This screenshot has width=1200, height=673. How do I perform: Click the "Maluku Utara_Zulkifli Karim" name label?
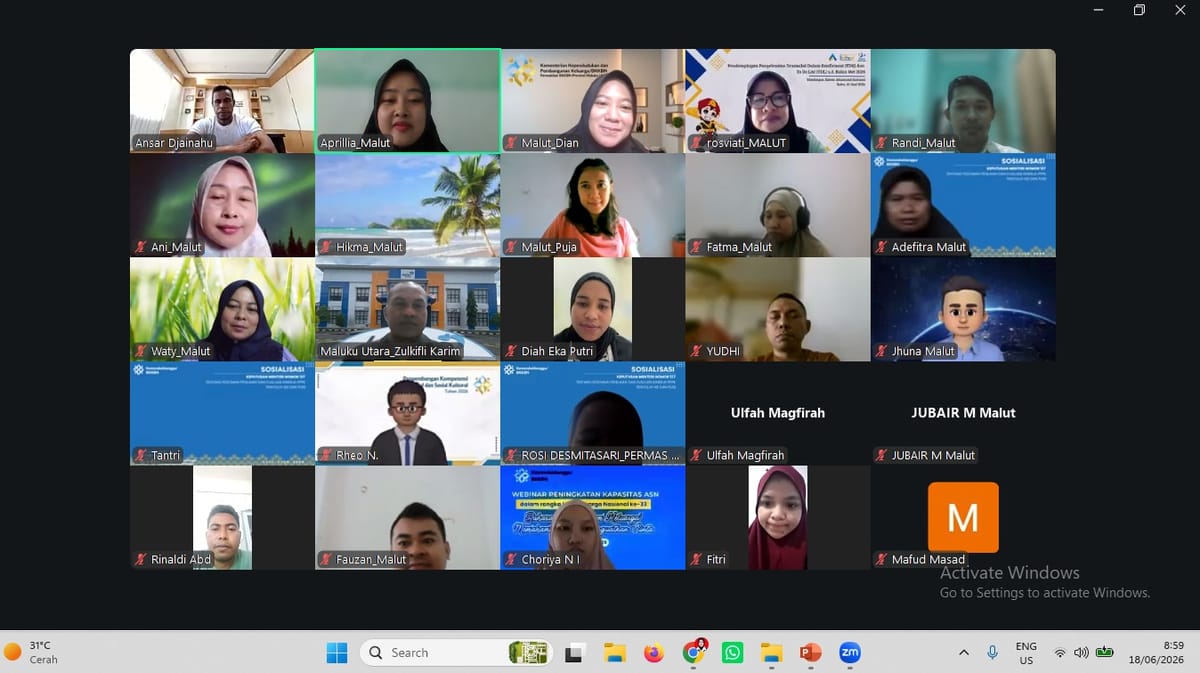[390, 351]
